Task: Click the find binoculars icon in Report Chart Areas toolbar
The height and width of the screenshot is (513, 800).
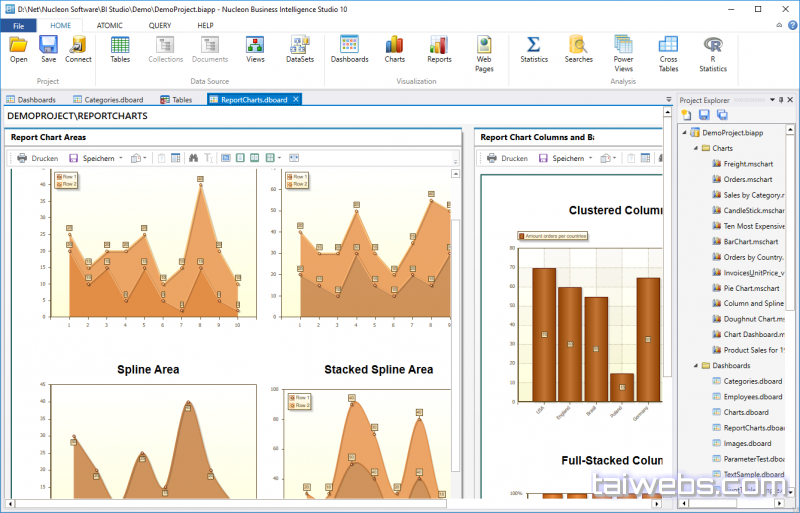Action: [x=193, y=158]
